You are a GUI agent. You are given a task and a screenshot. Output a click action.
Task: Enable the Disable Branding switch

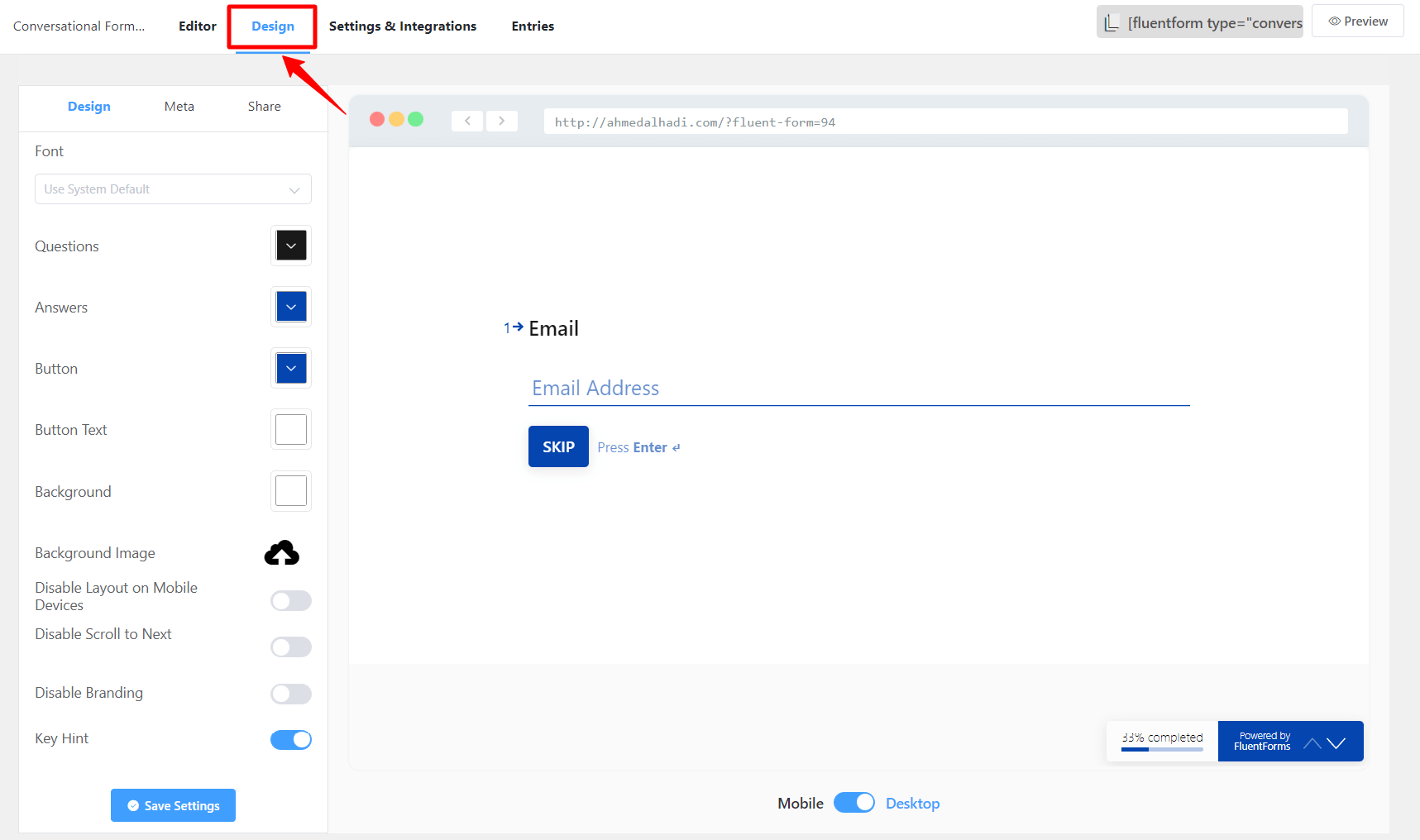click(291, 694)
